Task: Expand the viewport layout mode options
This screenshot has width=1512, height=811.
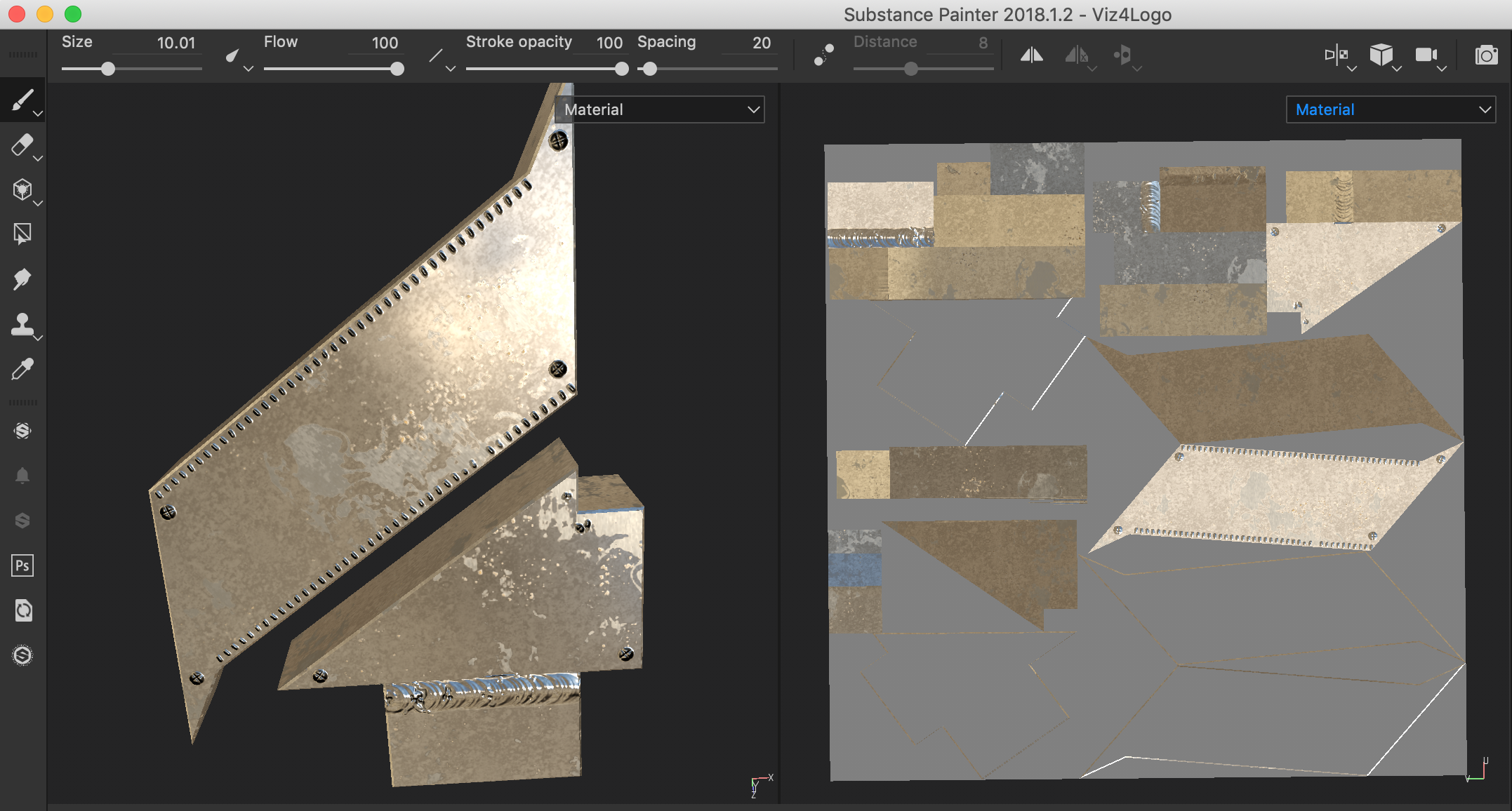Action: coord(1352,69)
